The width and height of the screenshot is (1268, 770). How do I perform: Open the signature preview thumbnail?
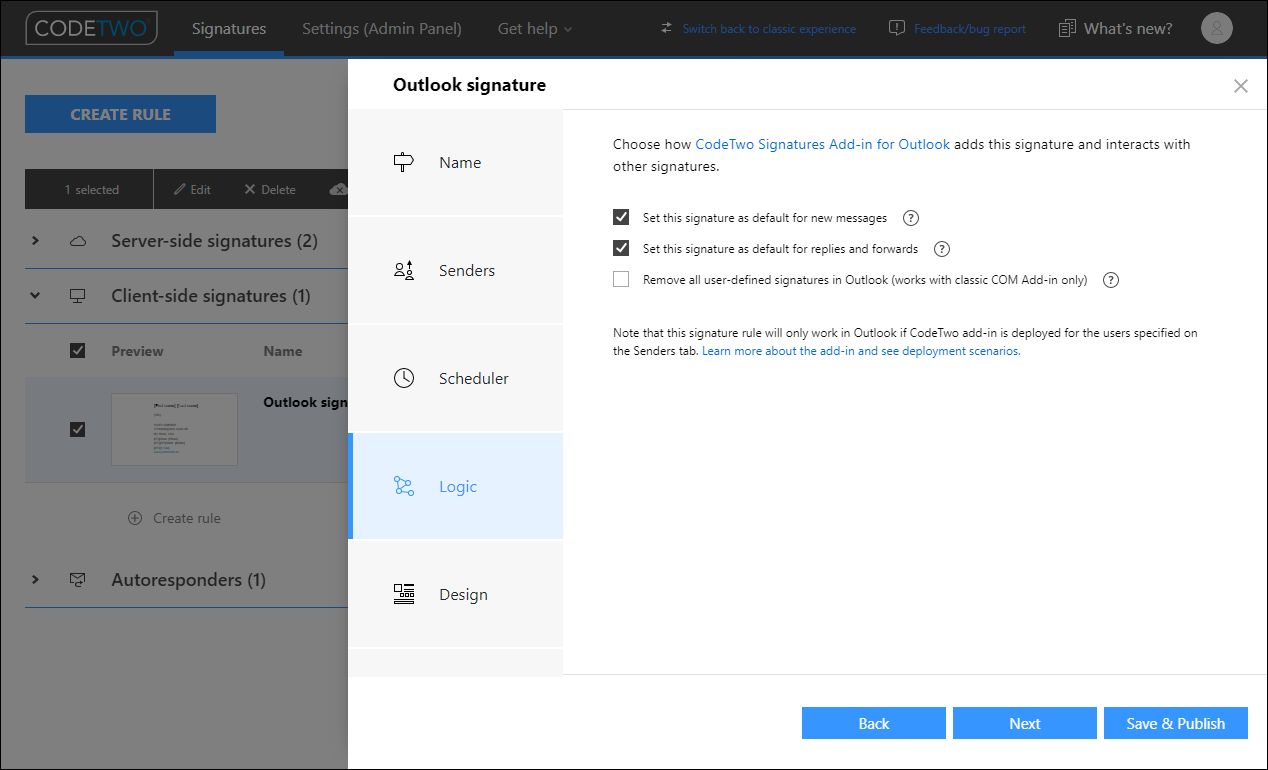(x=174, y=429)
